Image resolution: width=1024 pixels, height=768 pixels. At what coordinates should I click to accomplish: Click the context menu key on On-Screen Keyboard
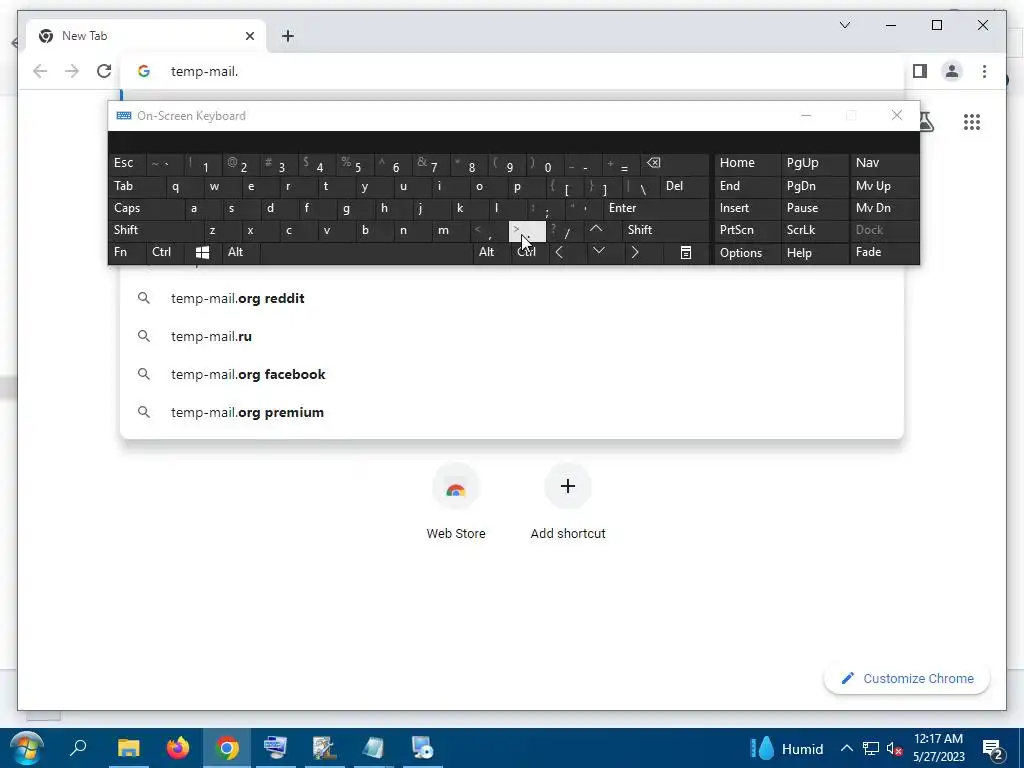[x=685, y=252]
